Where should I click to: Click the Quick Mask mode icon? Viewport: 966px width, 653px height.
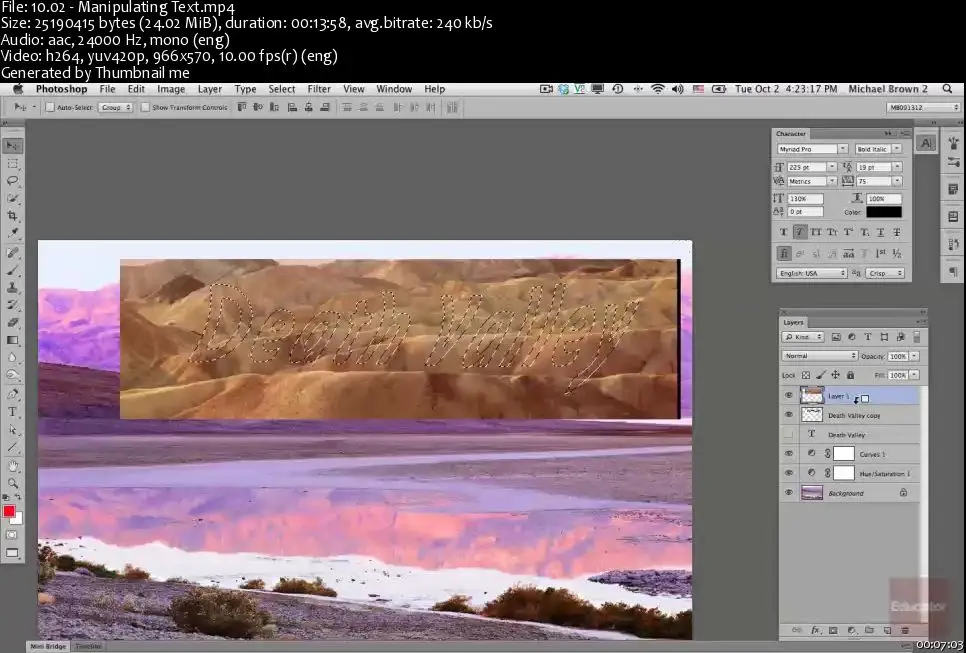pos(12,535)
